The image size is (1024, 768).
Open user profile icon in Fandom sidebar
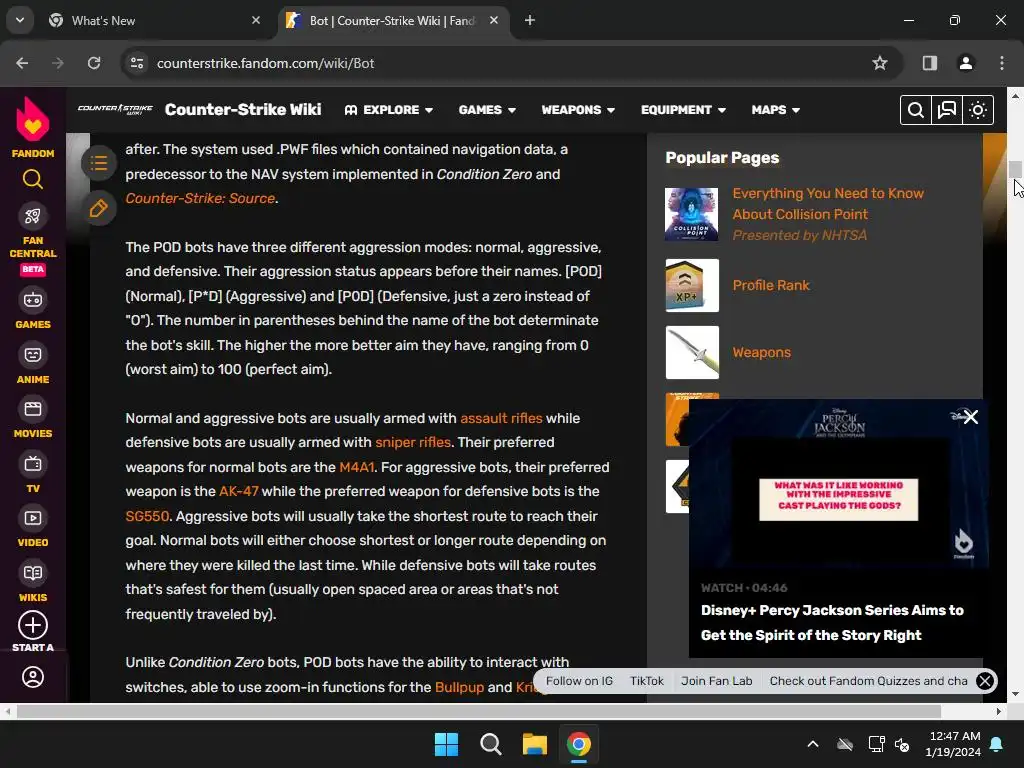[x=33, y=677]
